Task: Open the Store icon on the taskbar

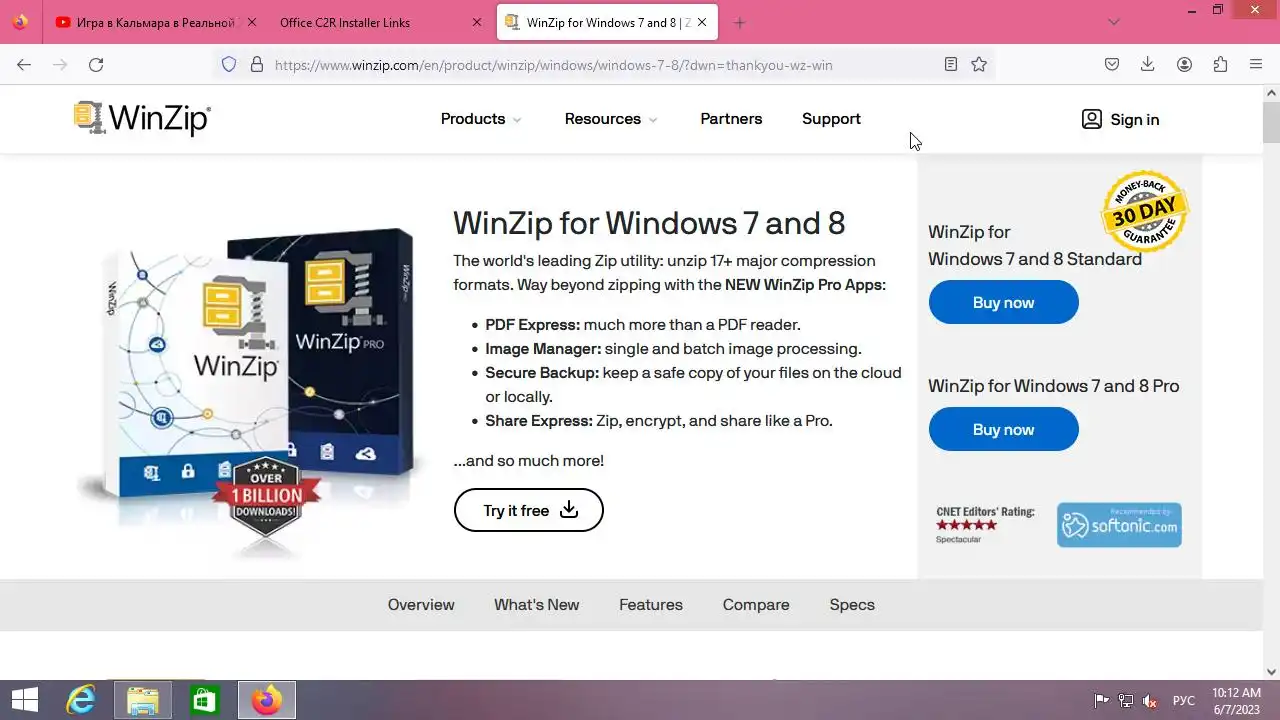Action: 204,700
